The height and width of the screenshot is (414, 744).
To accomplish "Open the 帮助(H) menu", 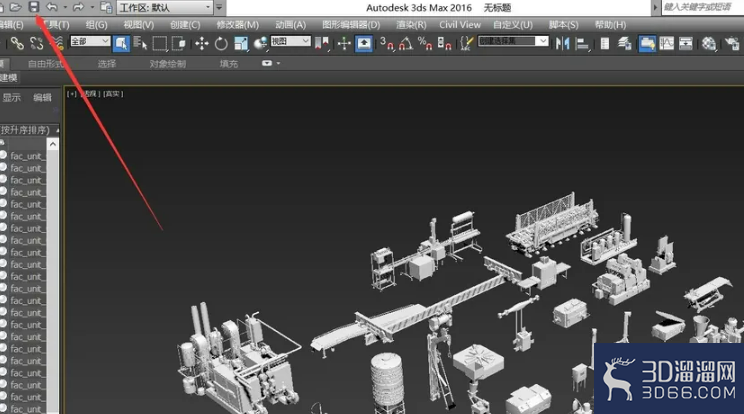I will click(x=610, y=25).
